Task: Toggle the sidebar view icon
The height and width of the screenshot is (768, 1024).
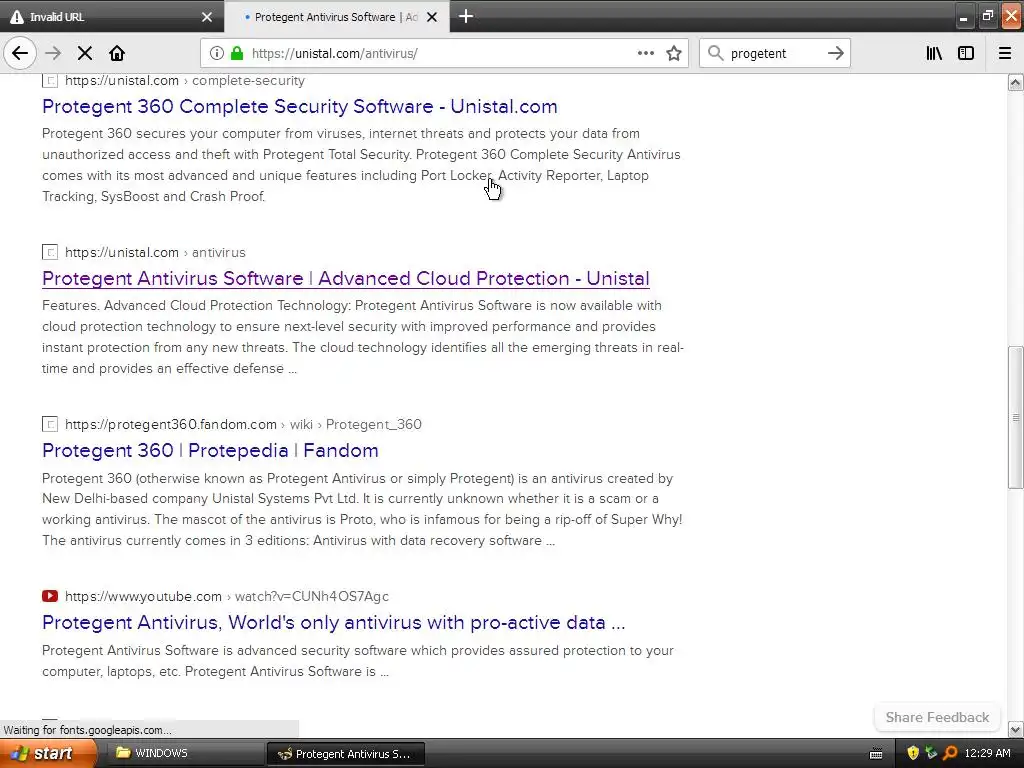Action: (x=966, y=54)
